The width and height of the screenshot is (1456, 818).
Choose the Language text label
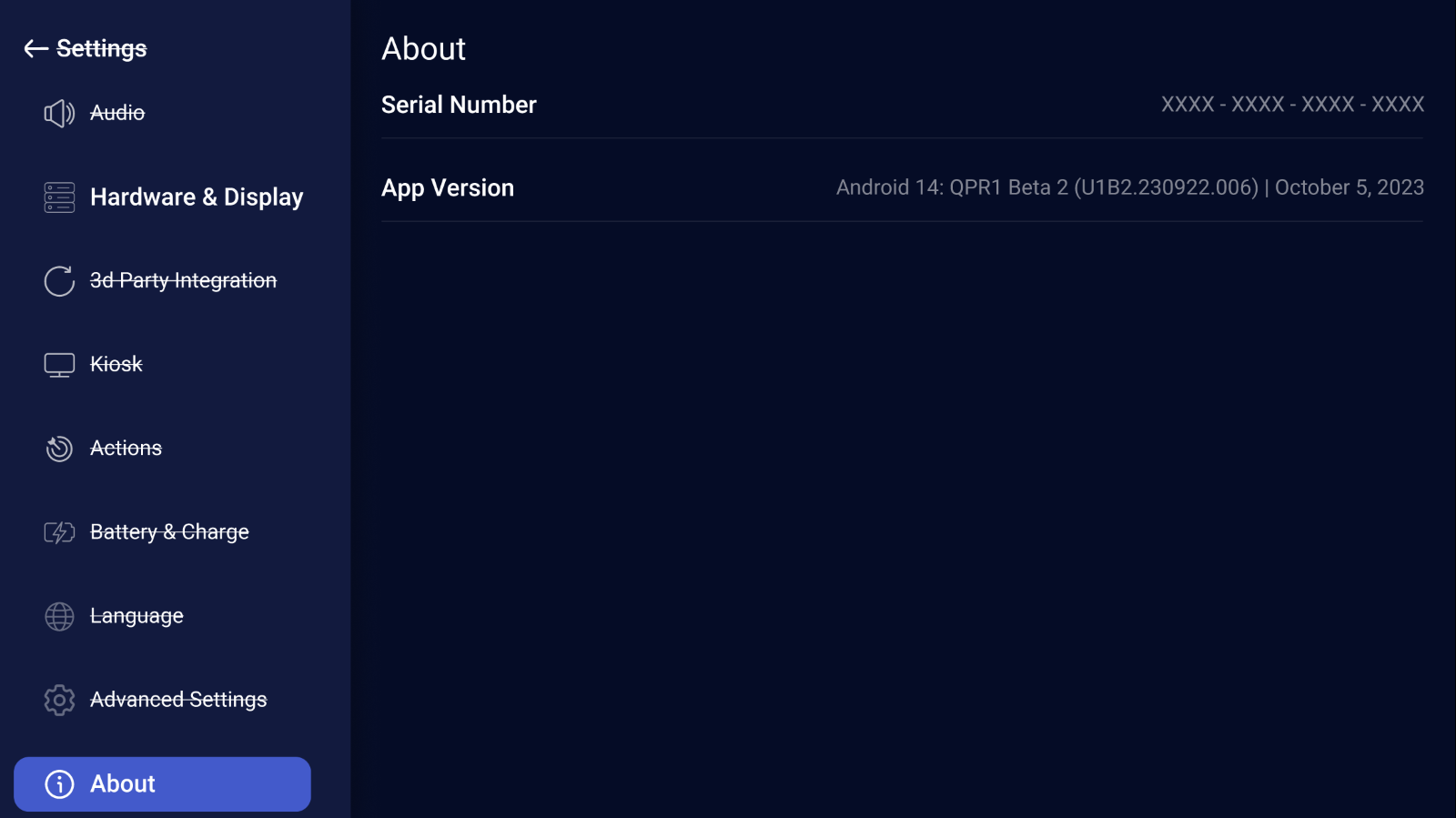(x=136, y=617)
